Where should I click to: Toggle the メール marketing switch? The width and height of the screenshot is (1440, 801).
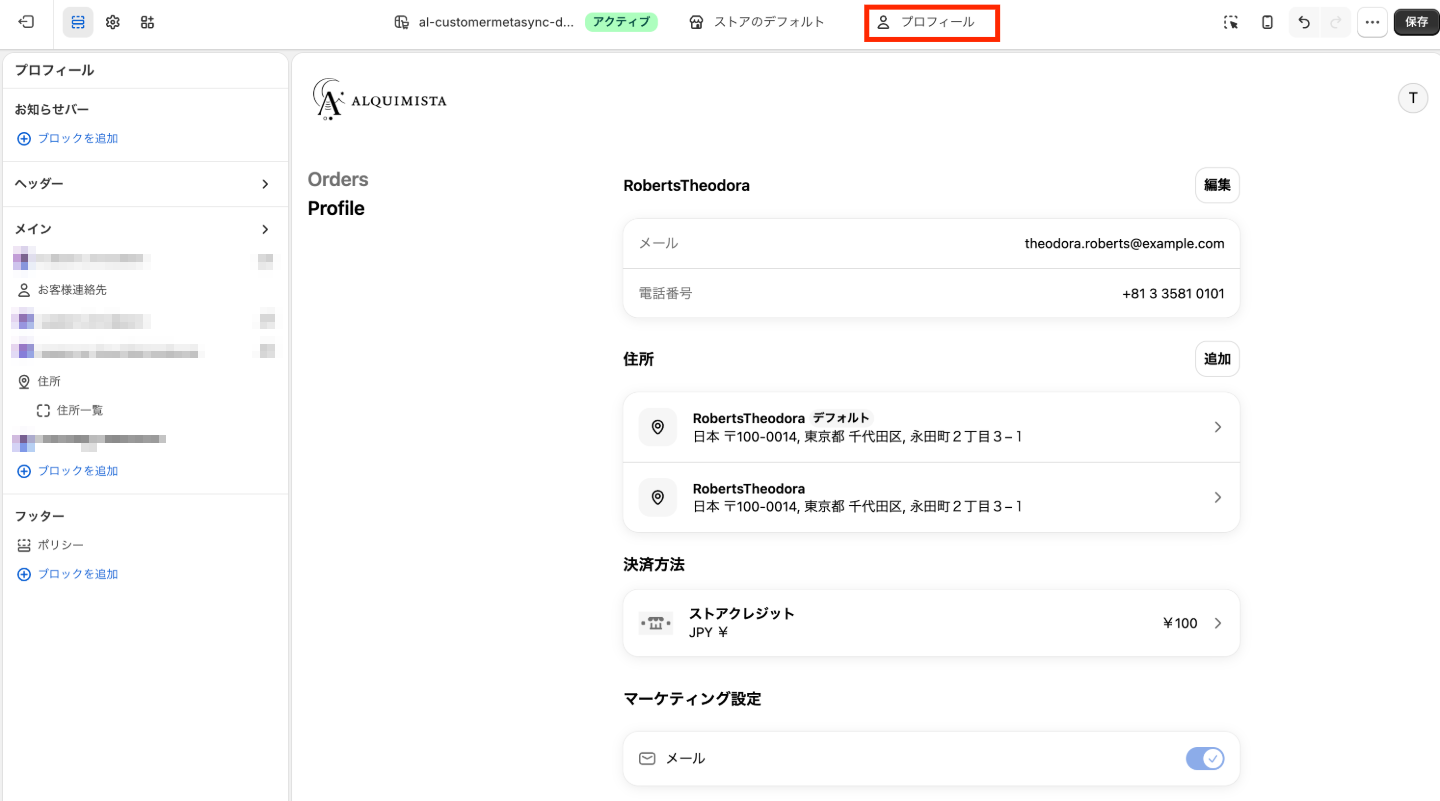(x=1205, y=759)
